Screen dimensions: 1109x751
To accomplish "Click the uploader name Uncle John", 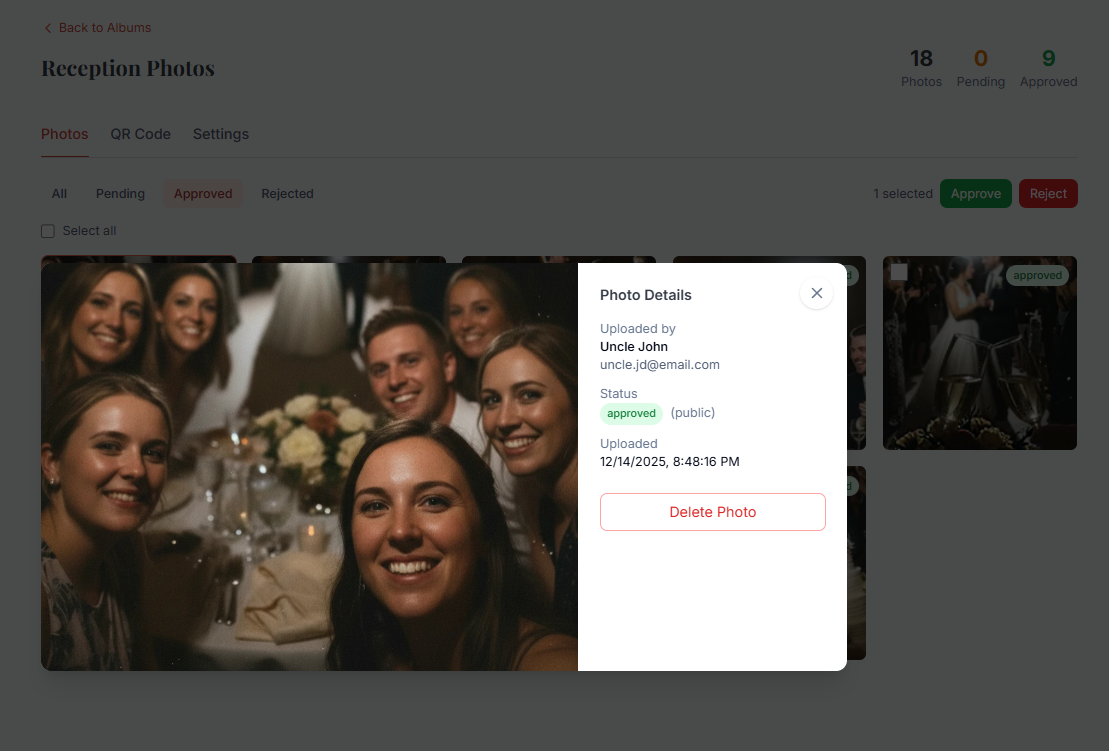I will [x=634, y=347].
